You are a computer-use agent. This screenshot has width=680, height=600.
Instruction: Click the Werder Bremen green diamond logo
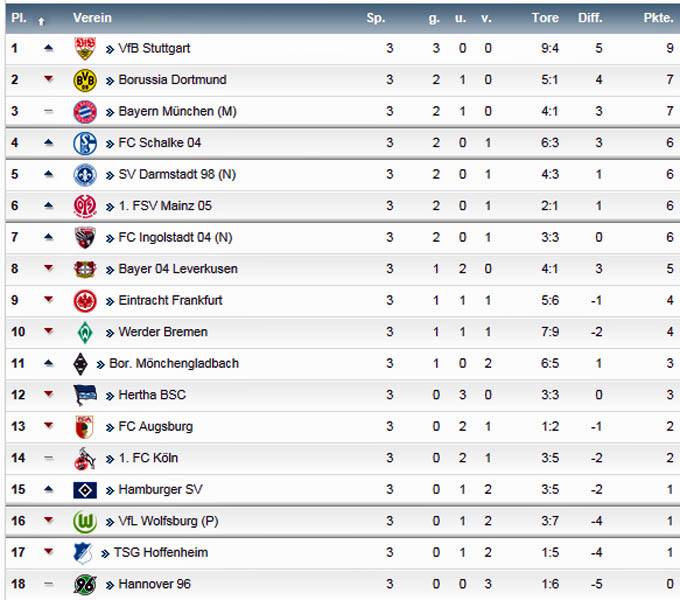click(85, 333)
